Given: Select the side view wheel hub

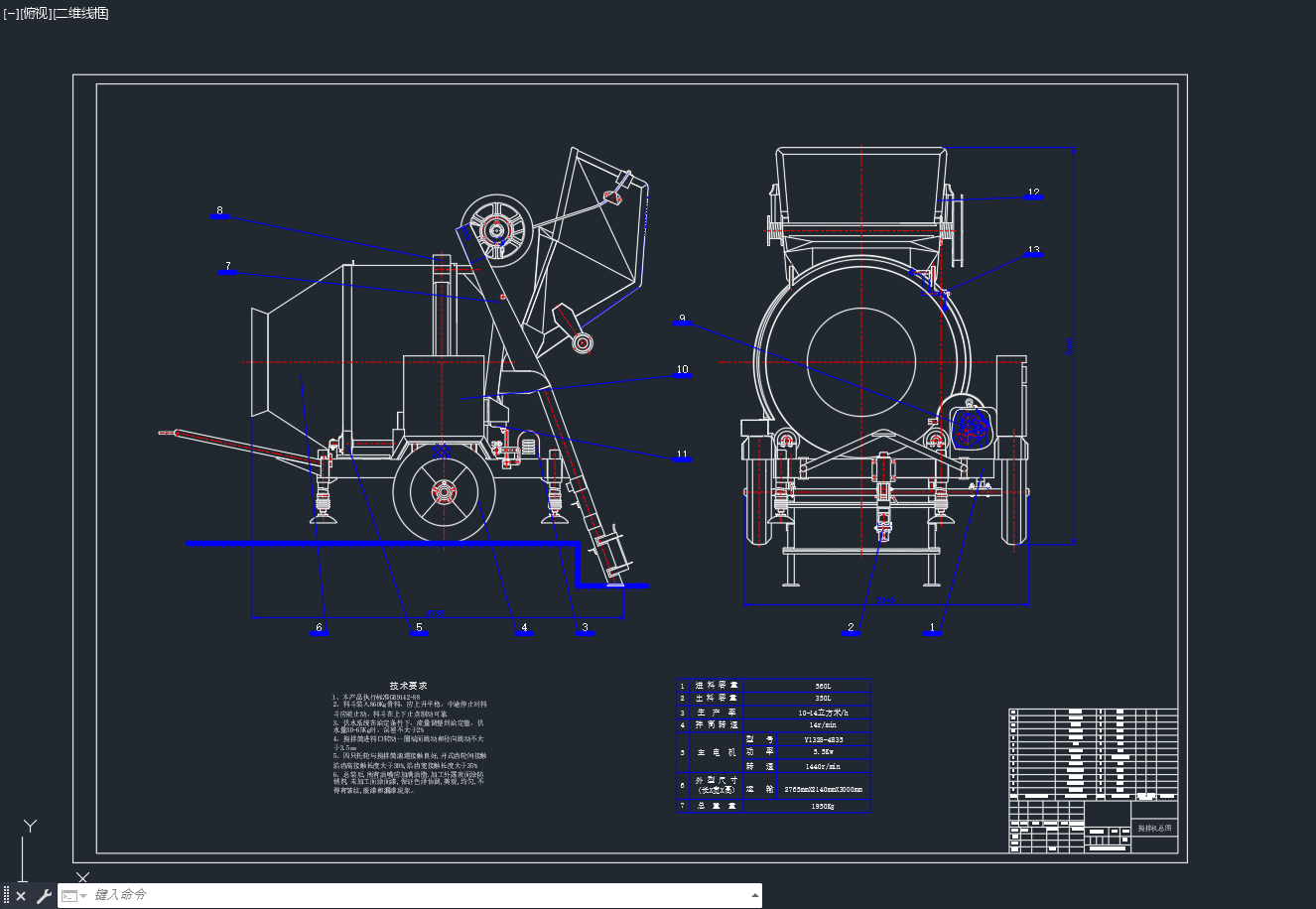Looking at the screenshot, I should [x=444, y=492].
